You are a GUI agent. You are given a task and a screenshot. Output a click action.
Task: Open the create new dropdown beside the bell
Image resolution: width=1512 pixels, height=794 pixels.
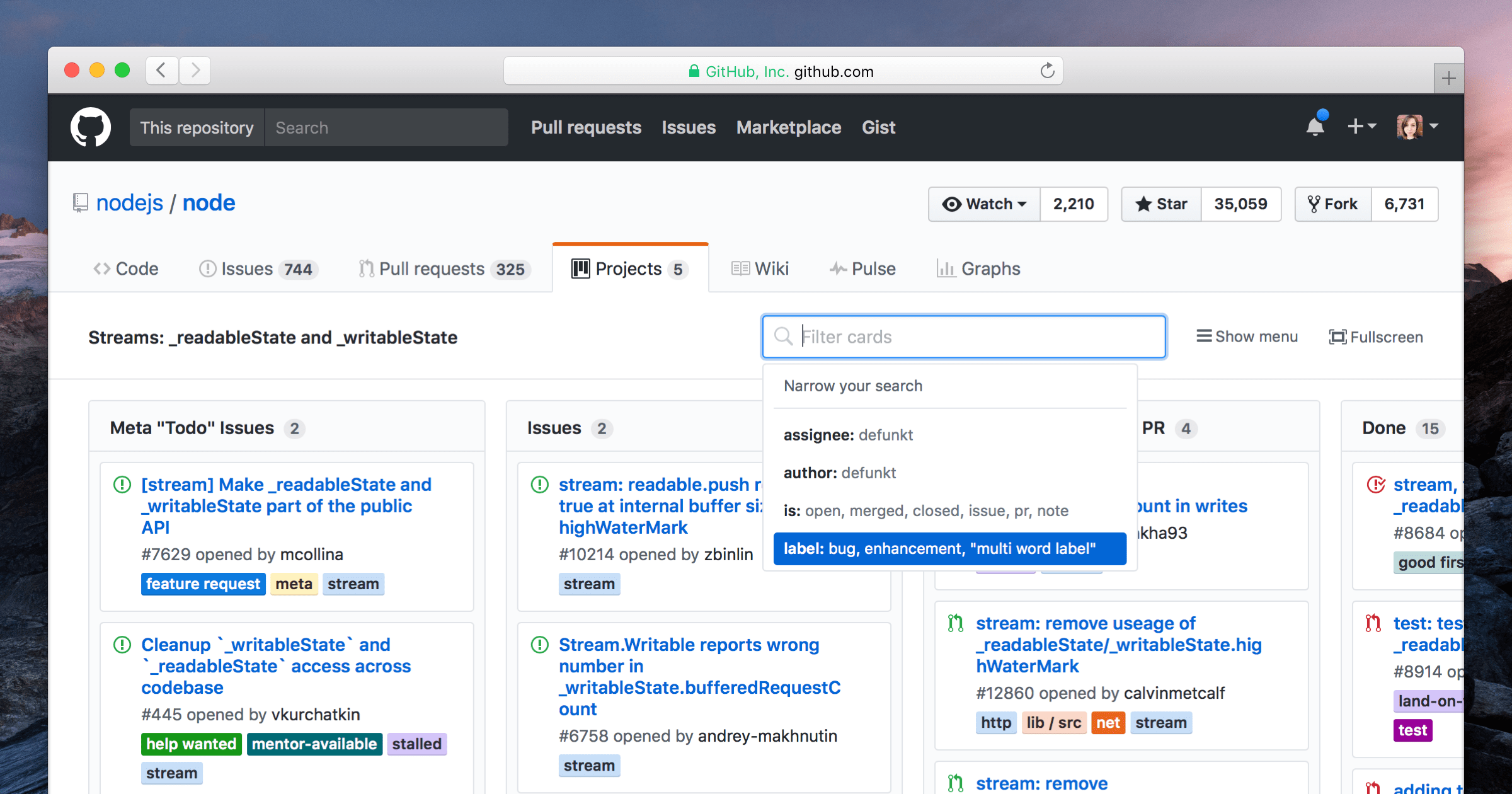pos(1362,127)
